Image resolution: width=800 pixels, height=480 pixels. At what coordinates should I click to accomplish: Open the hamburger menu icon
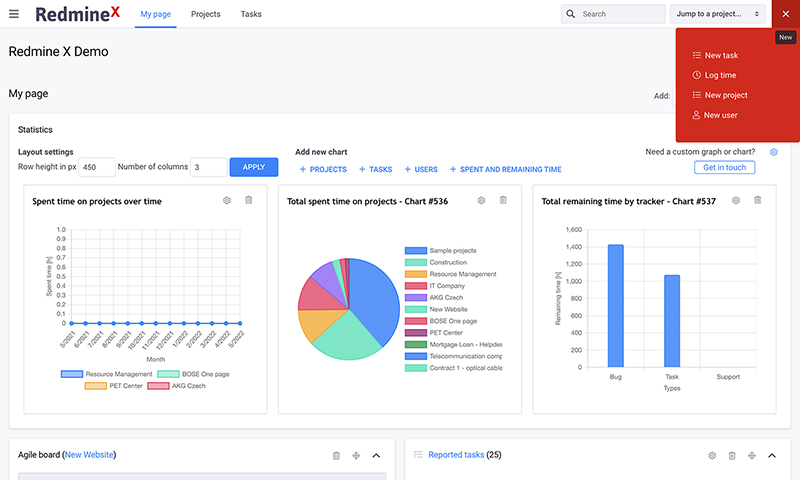tap(14, 14)
